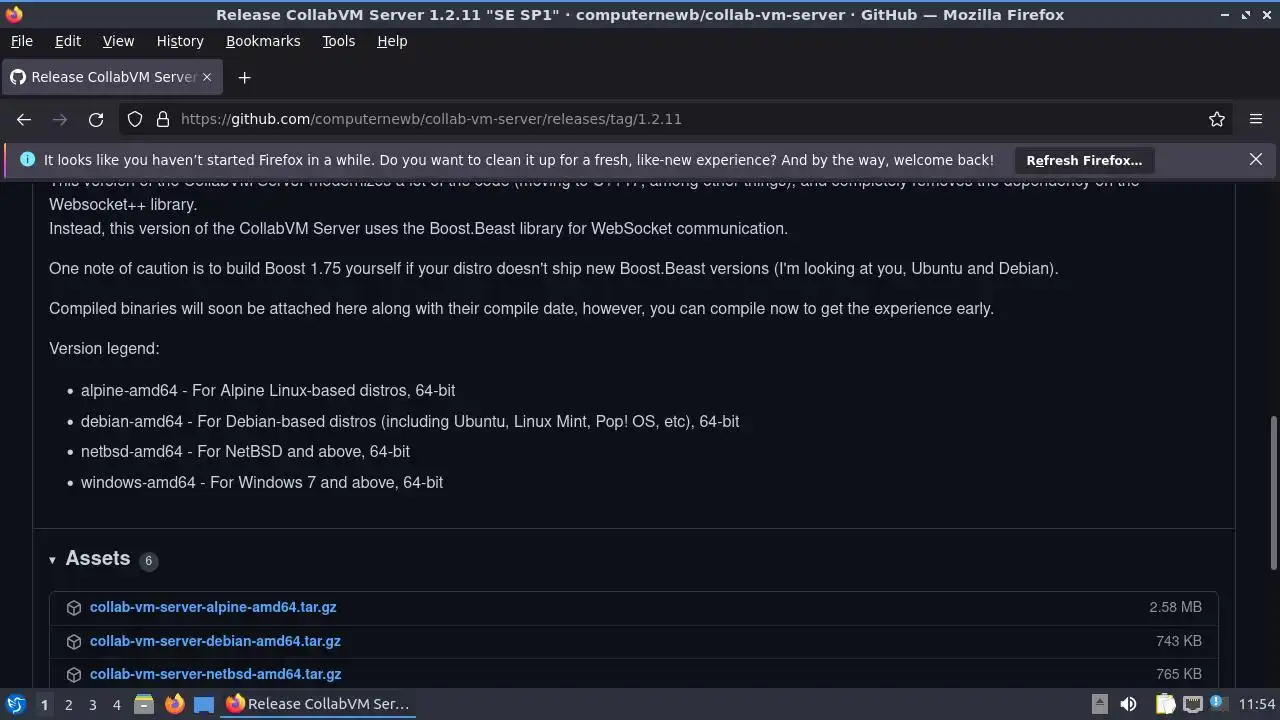Viewport: 1280px width, 720px height.
Task: Download collab-vm-server-debian-amd64.tar.gz
Action: (x=215, y=641)
